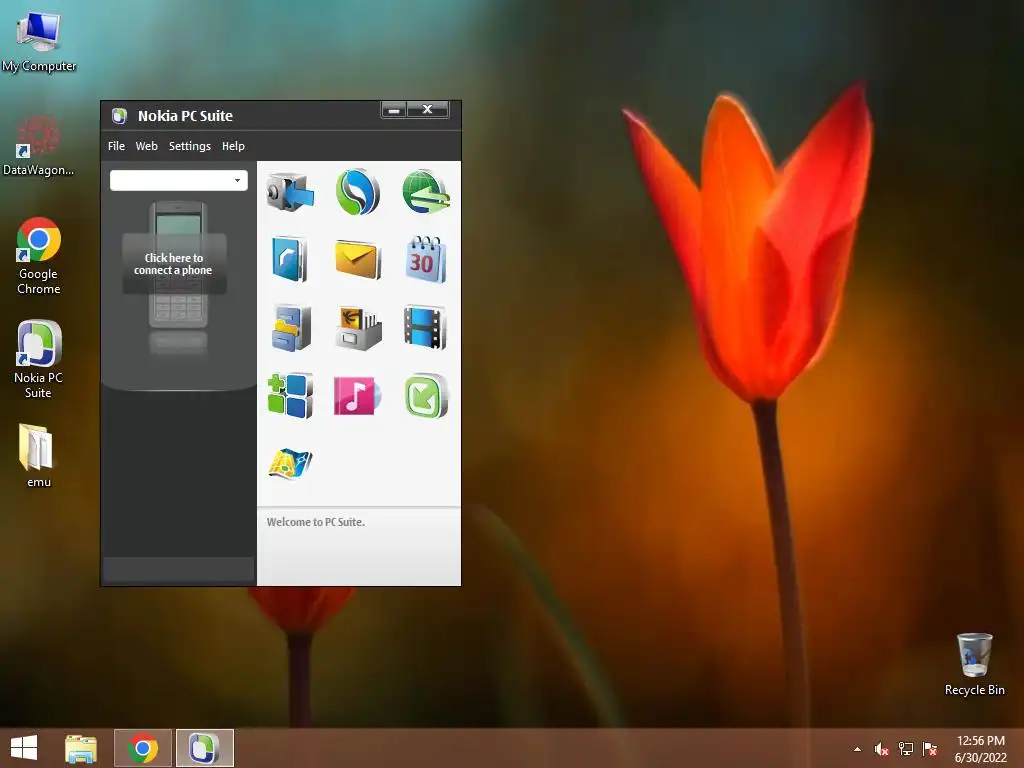Select the DataWagon desktop shortcut
Screen dimensions: 1024x768
(38, 145)
